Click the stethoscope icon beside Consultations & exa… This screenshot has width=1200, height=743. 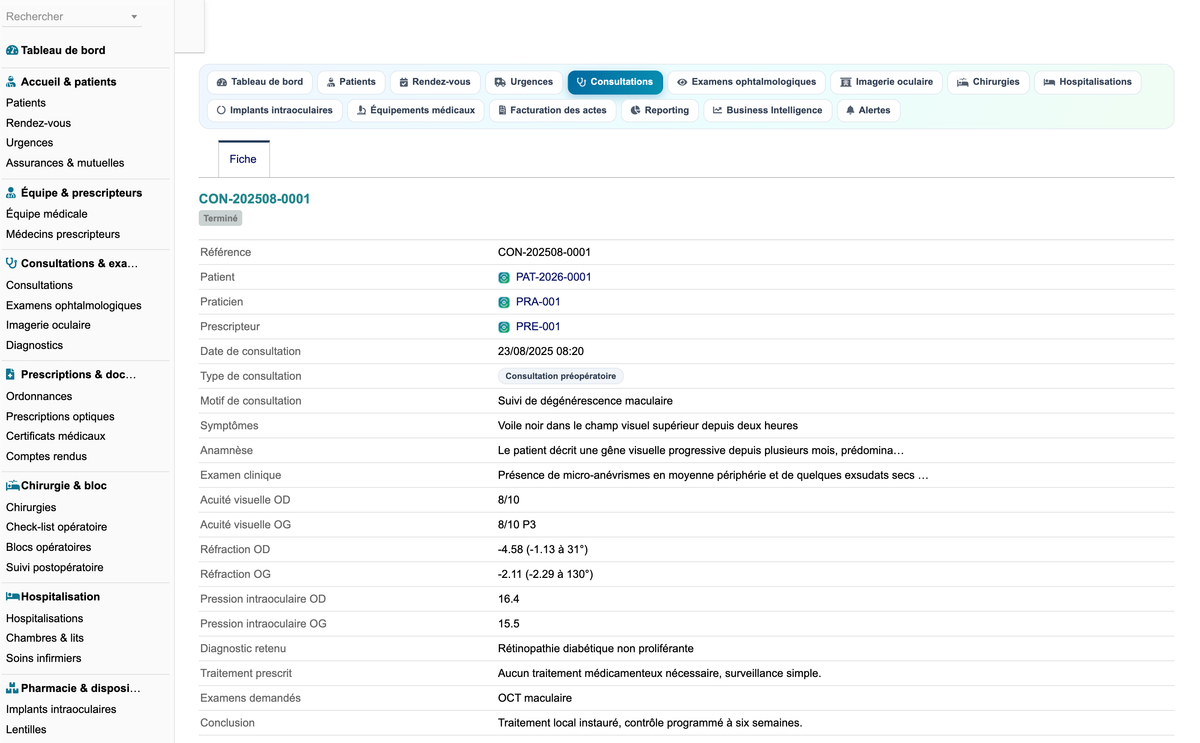pyautogui.click(x=11, y=264)
